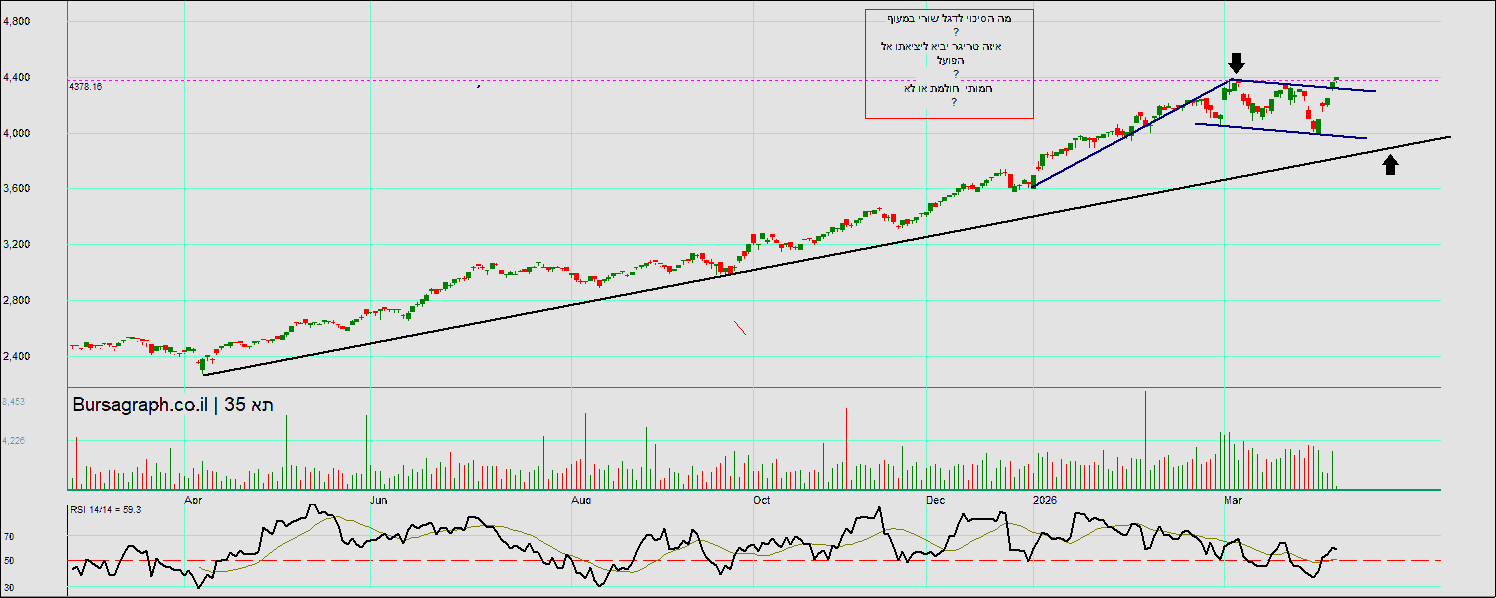Image resolution: width=1496 pixels, height=598 pixels.
Task: Select the Aug date axis label
Action: pyautogui.click(x=580, y=498)
